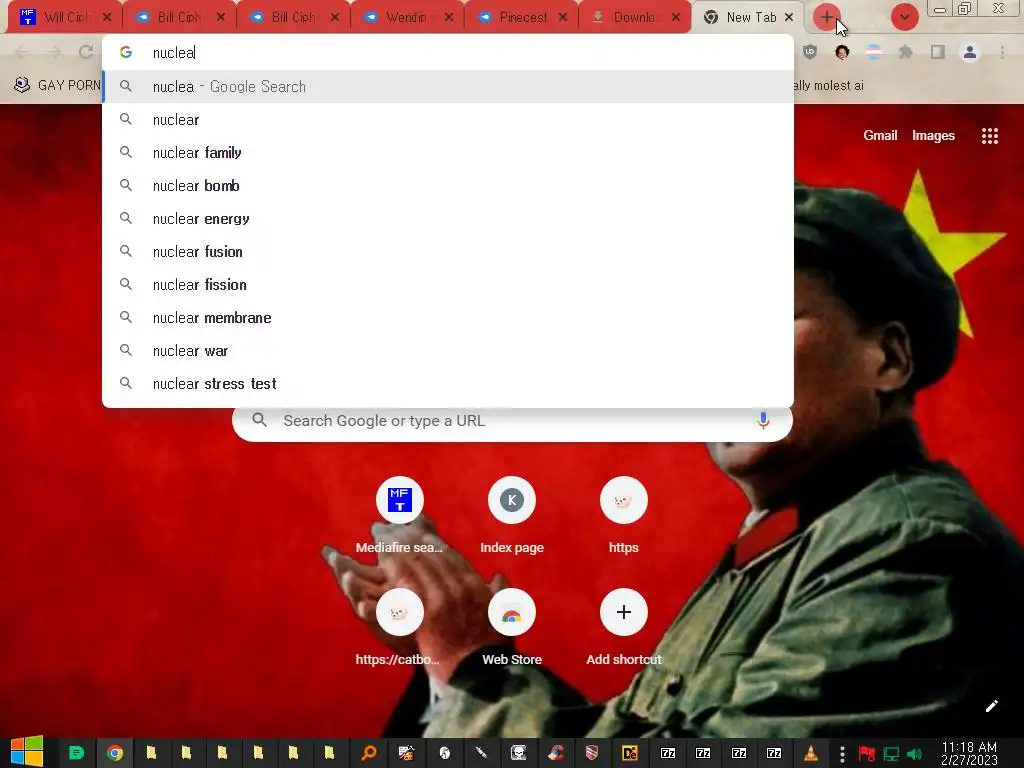This screenshot has height=768, width=1024.
Task: Open the 'De' taskbar application
Action: [629, 753]
